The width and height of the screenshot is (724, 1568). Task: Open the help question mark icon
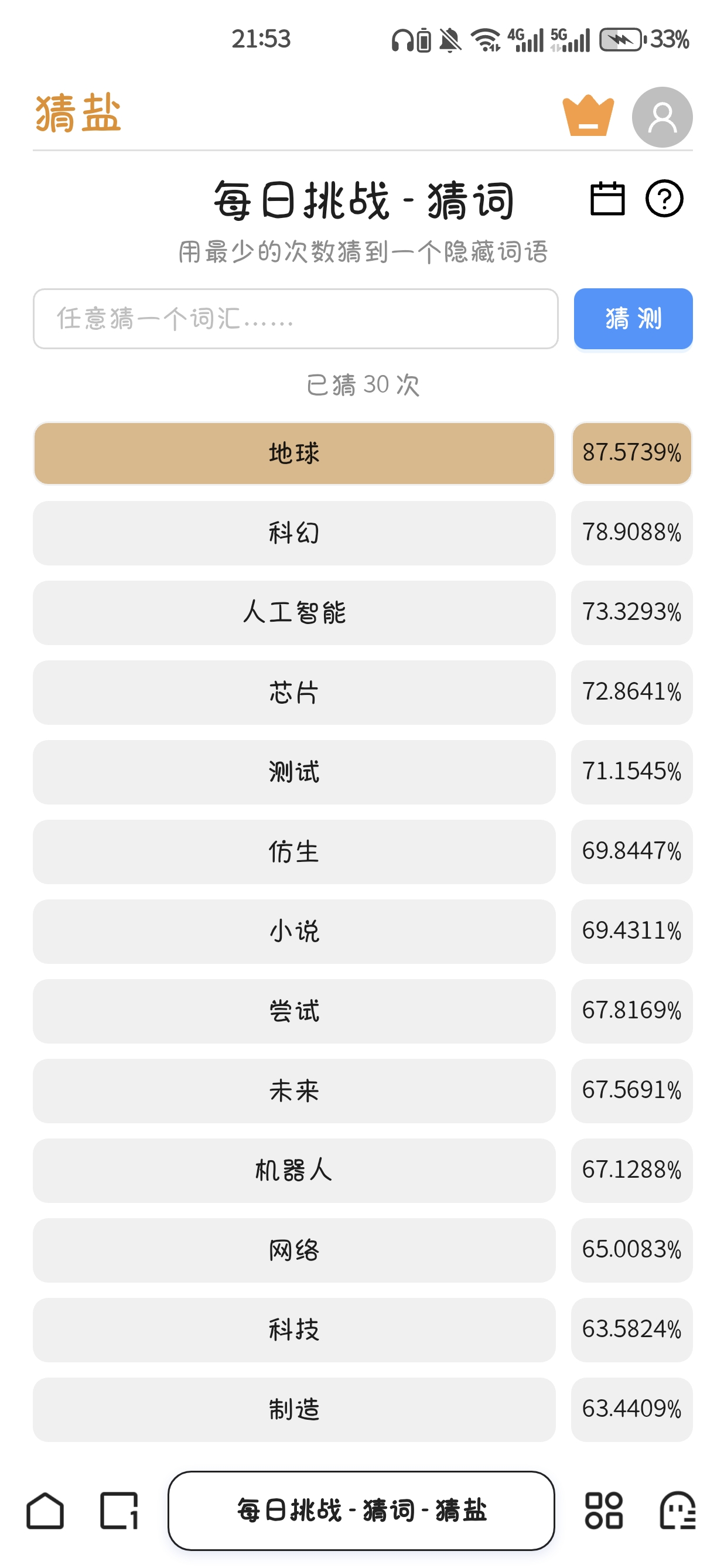coord(664,199)
